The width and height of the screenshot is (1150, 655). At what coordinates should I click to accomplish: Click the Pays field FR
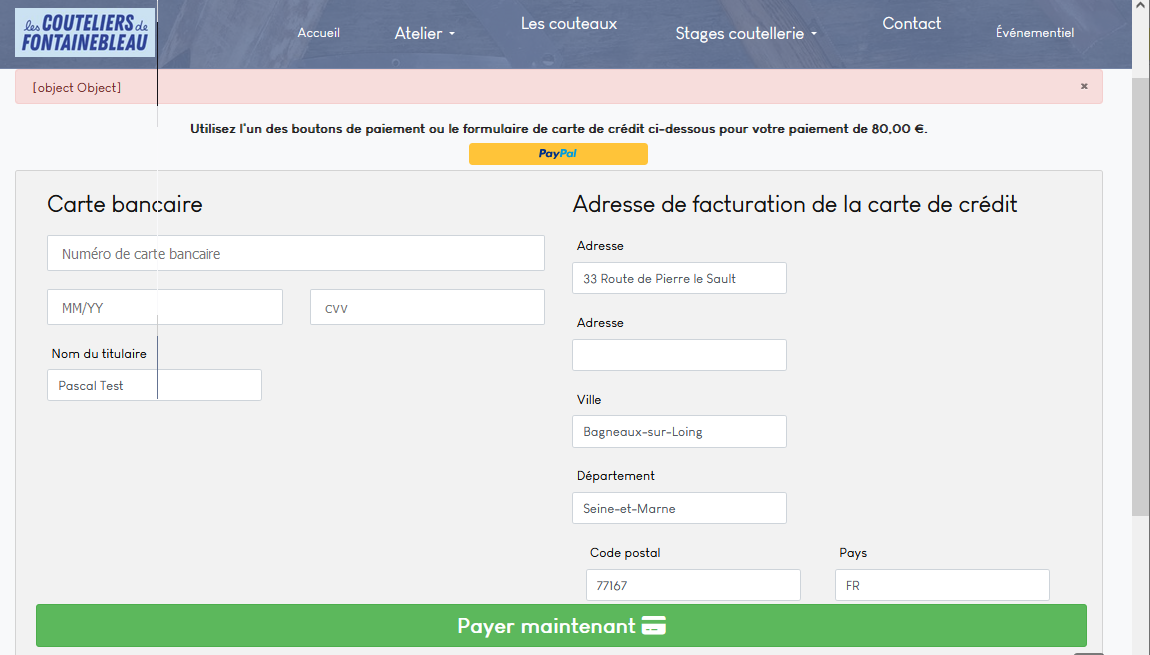(x=942, y=585)
